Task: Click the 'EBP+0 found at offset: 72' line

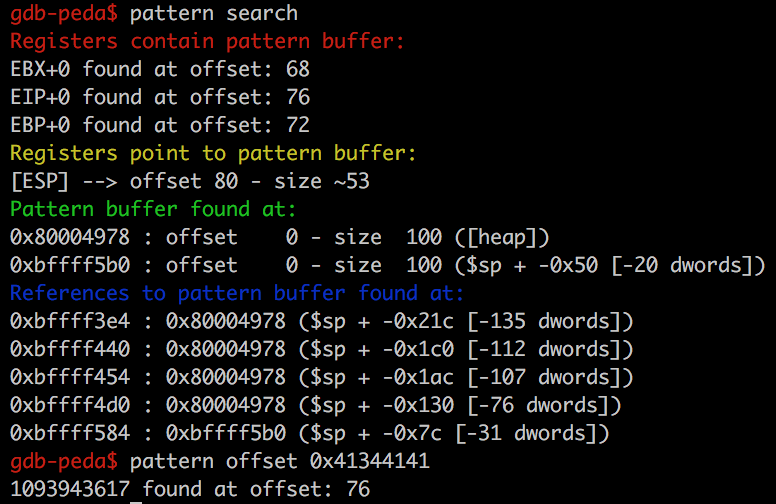Action: 160,126
